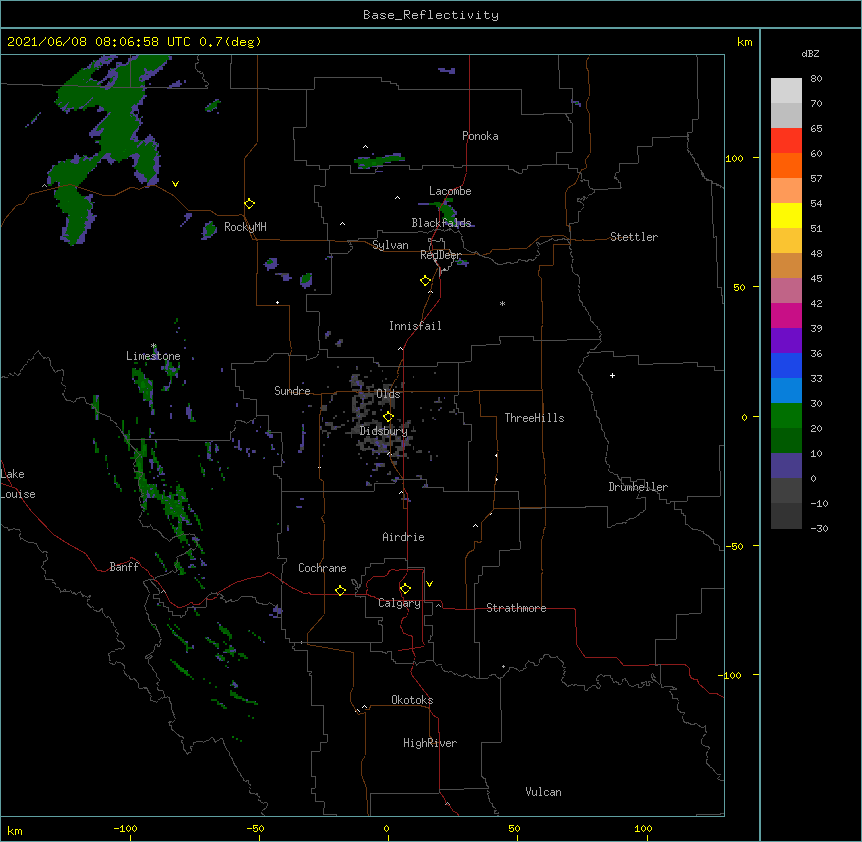862x842 pixels.
Task: Click the Lake Louise label
Action: click(17, 484)
